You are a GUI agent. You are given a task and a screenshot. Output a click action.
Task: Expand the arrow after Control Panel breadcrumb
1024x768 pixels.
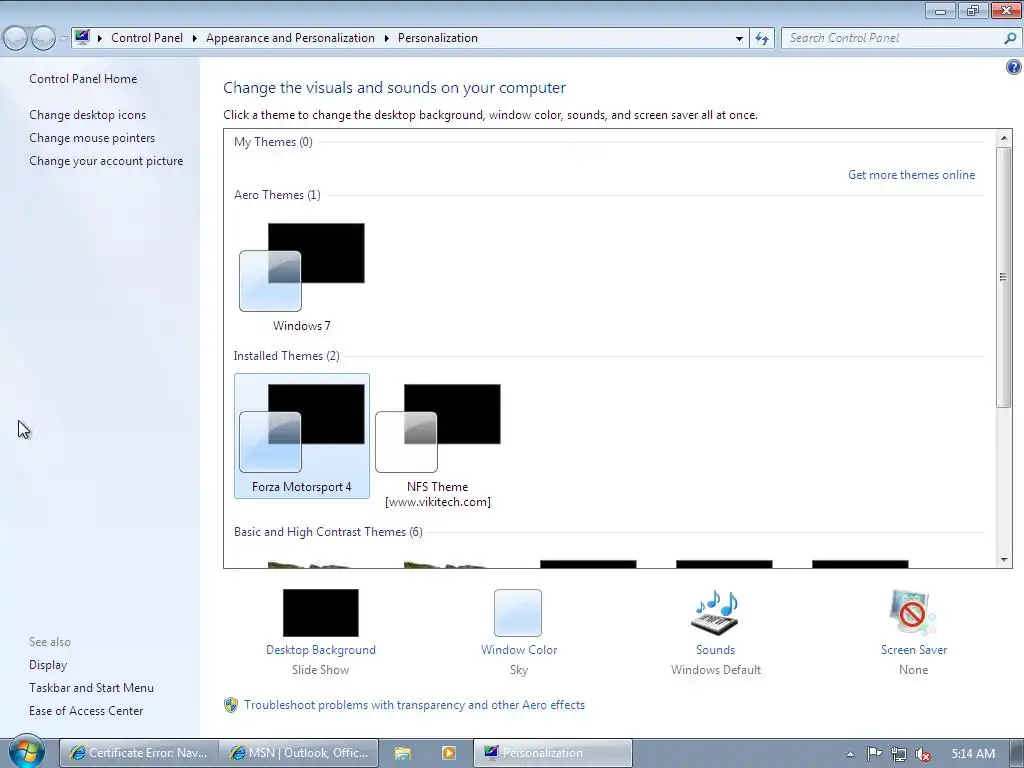195,38
